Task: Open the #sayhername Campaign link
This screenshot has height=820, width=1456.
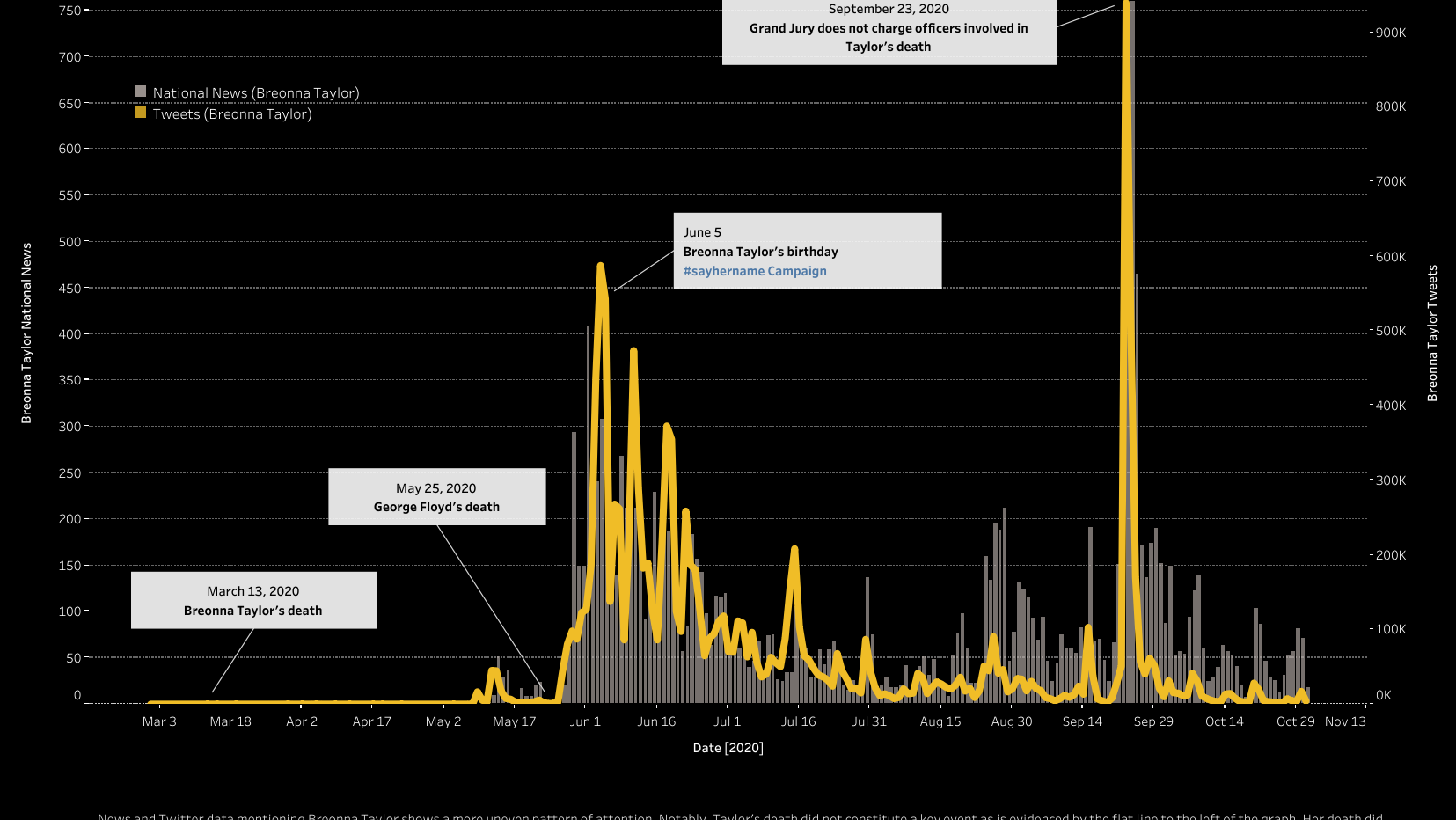Action: click(754, 271)
